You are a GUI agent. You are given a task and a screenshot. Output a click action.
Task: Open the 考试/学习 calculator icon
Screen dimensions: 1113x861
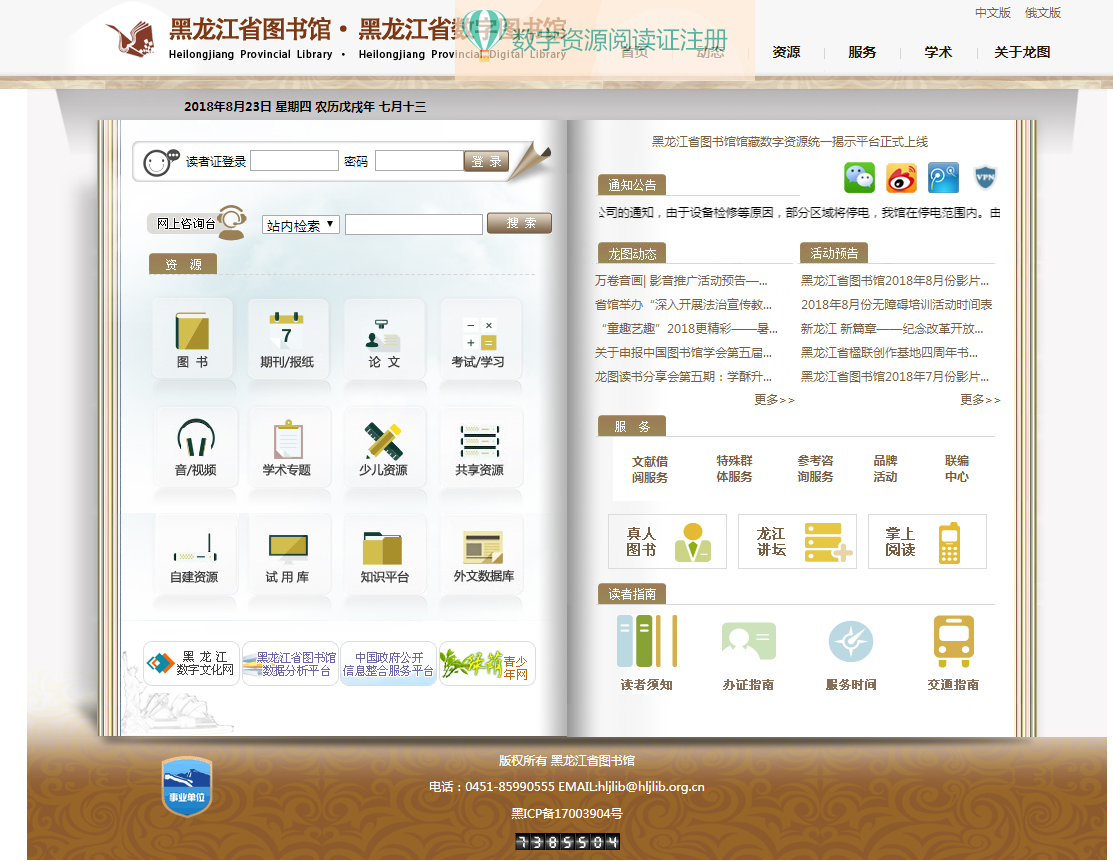coord(480,340)
